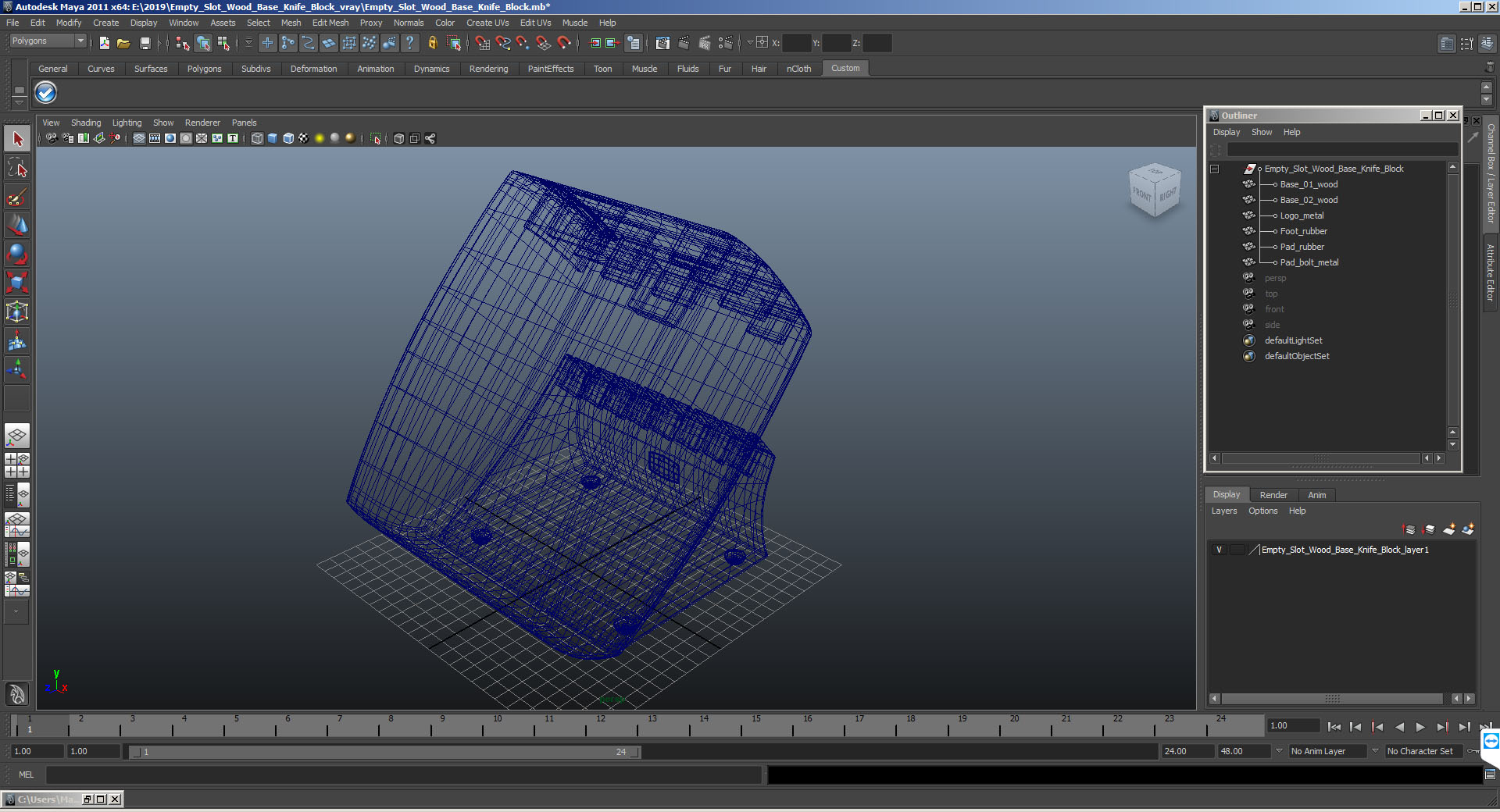Select Logo_metal in Outliner
Viewport: 1500px width, 812px height.
[1302, 215]
